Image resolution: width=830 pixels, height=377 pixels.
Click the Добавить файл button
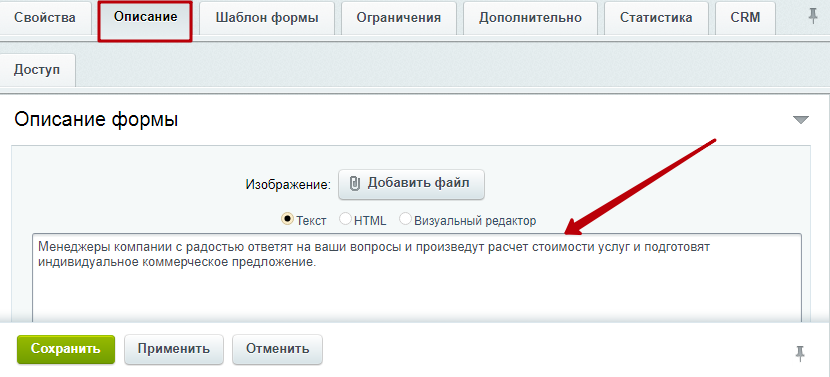[x=411, y=184]
